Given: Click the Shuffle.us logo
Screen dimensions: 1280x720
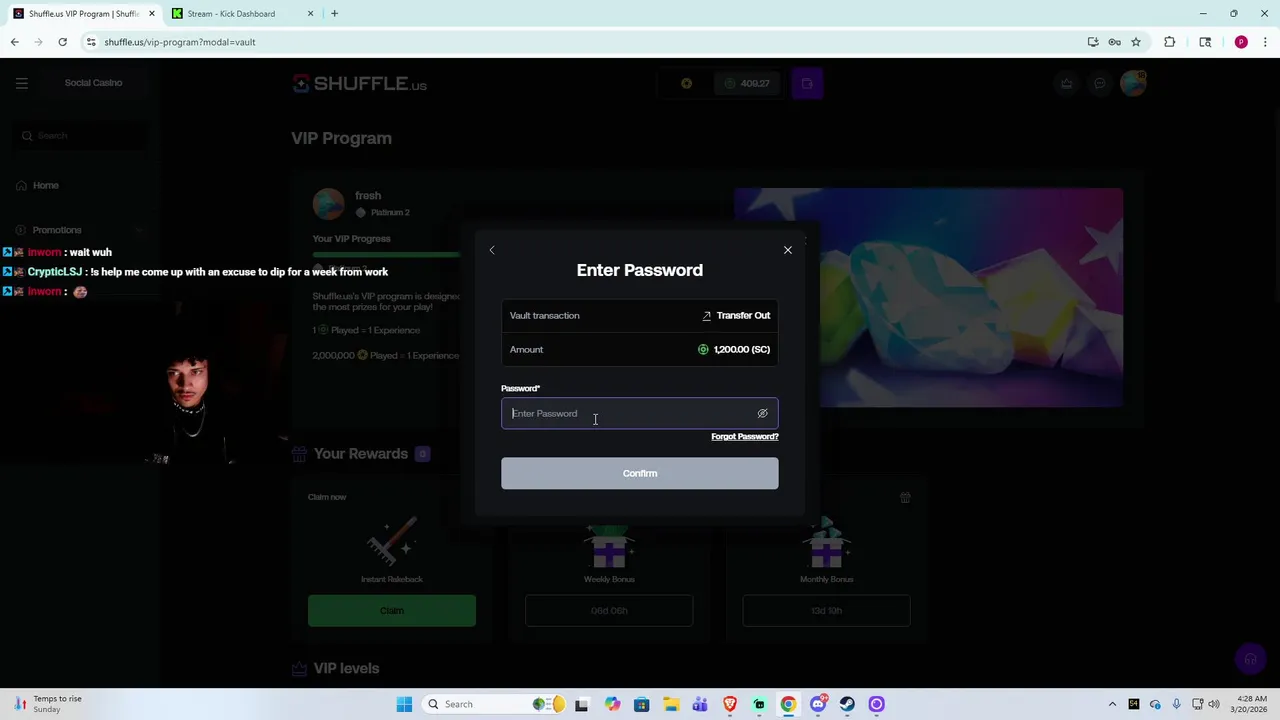Looking at the screenshot, I should (x=360, y=84).
